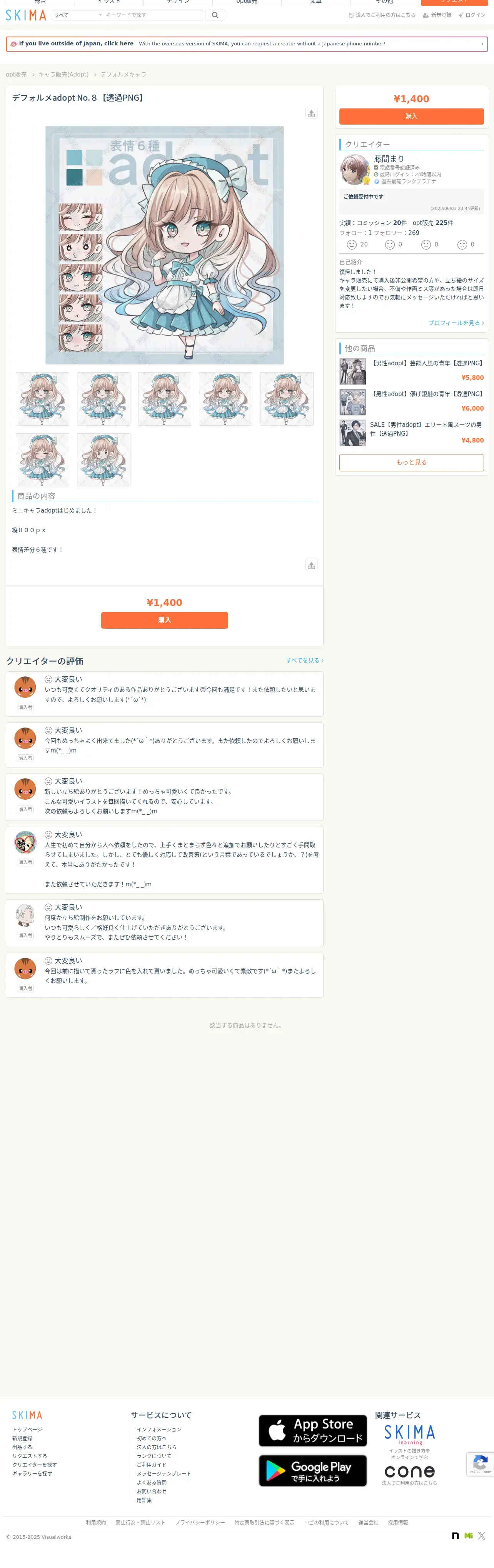The image size is (494, 1568).
Task: Click the footer 運営会社 link
Action: tap(368, 1523)
